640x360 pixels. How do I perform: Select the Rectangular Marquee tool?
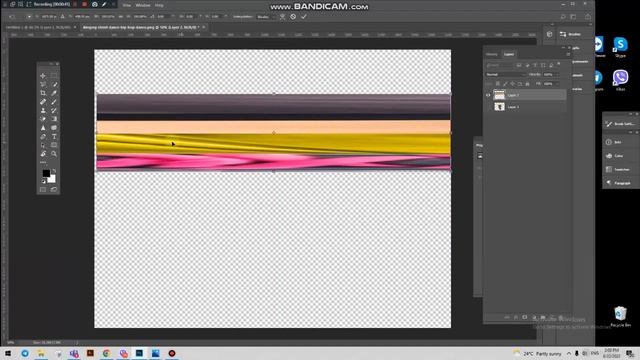click(54, 76)
